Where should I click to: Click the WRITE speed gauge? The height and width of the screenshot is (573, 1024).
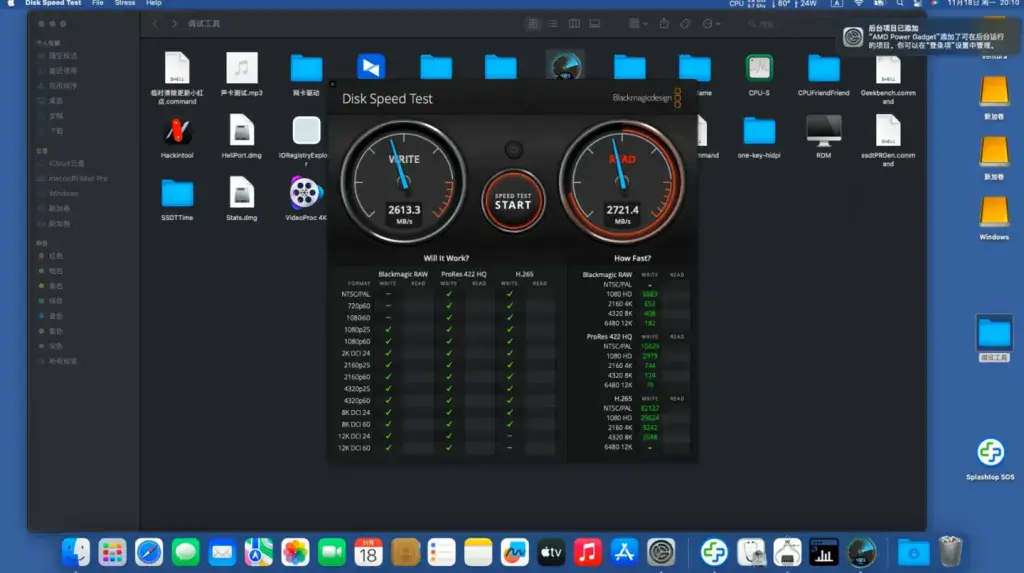coord(404,182)
